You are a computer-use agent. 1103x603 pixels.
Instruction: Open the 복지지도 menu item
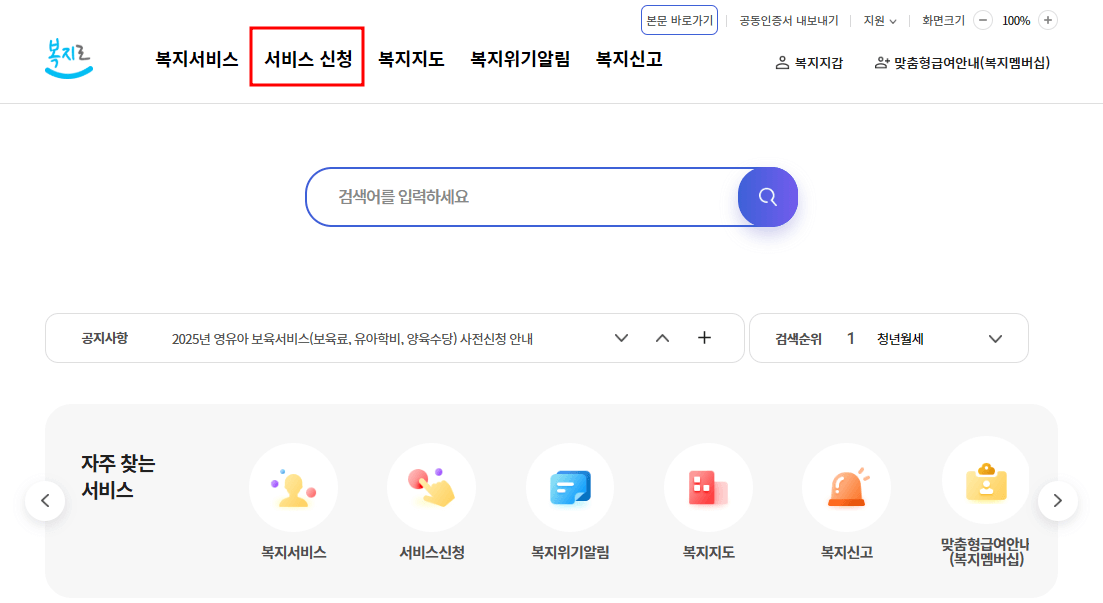click(x=410, y=59)
